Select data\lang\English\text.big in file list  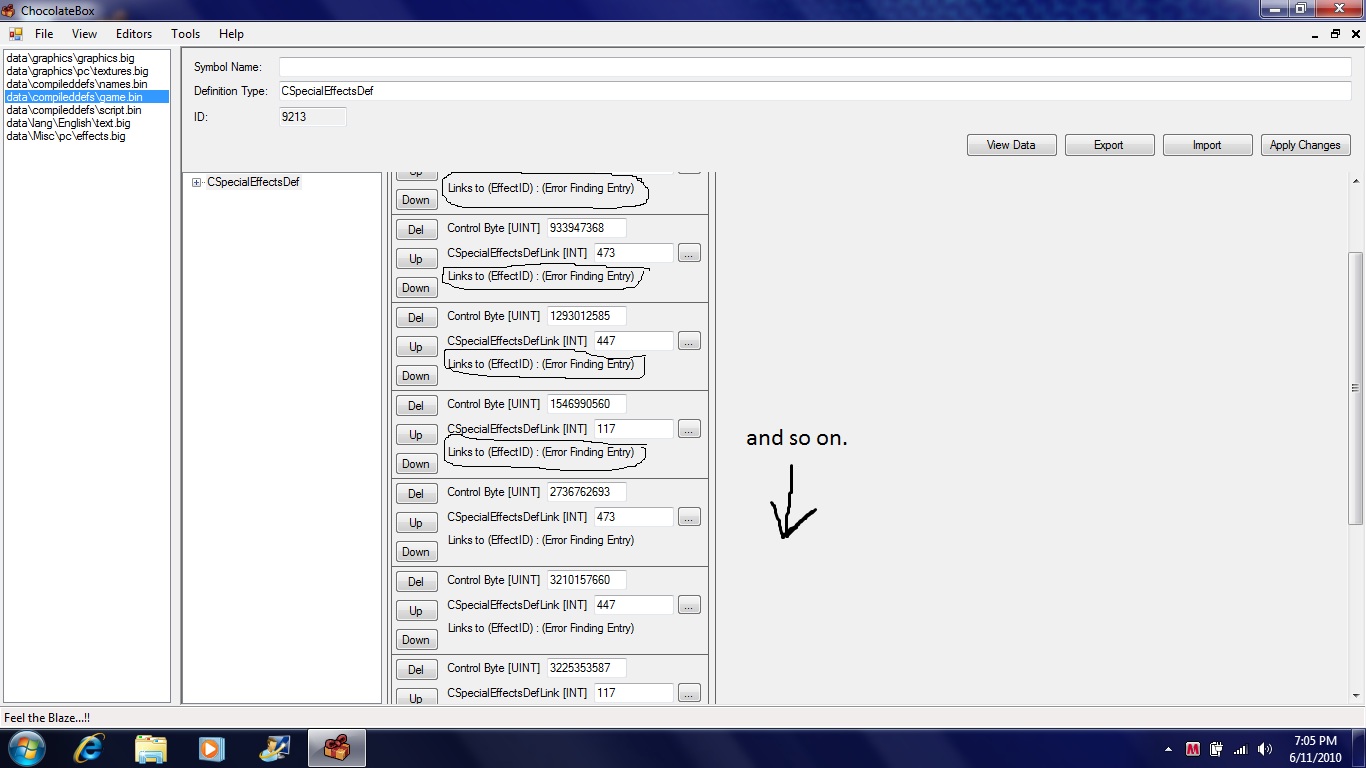(68, 123)
